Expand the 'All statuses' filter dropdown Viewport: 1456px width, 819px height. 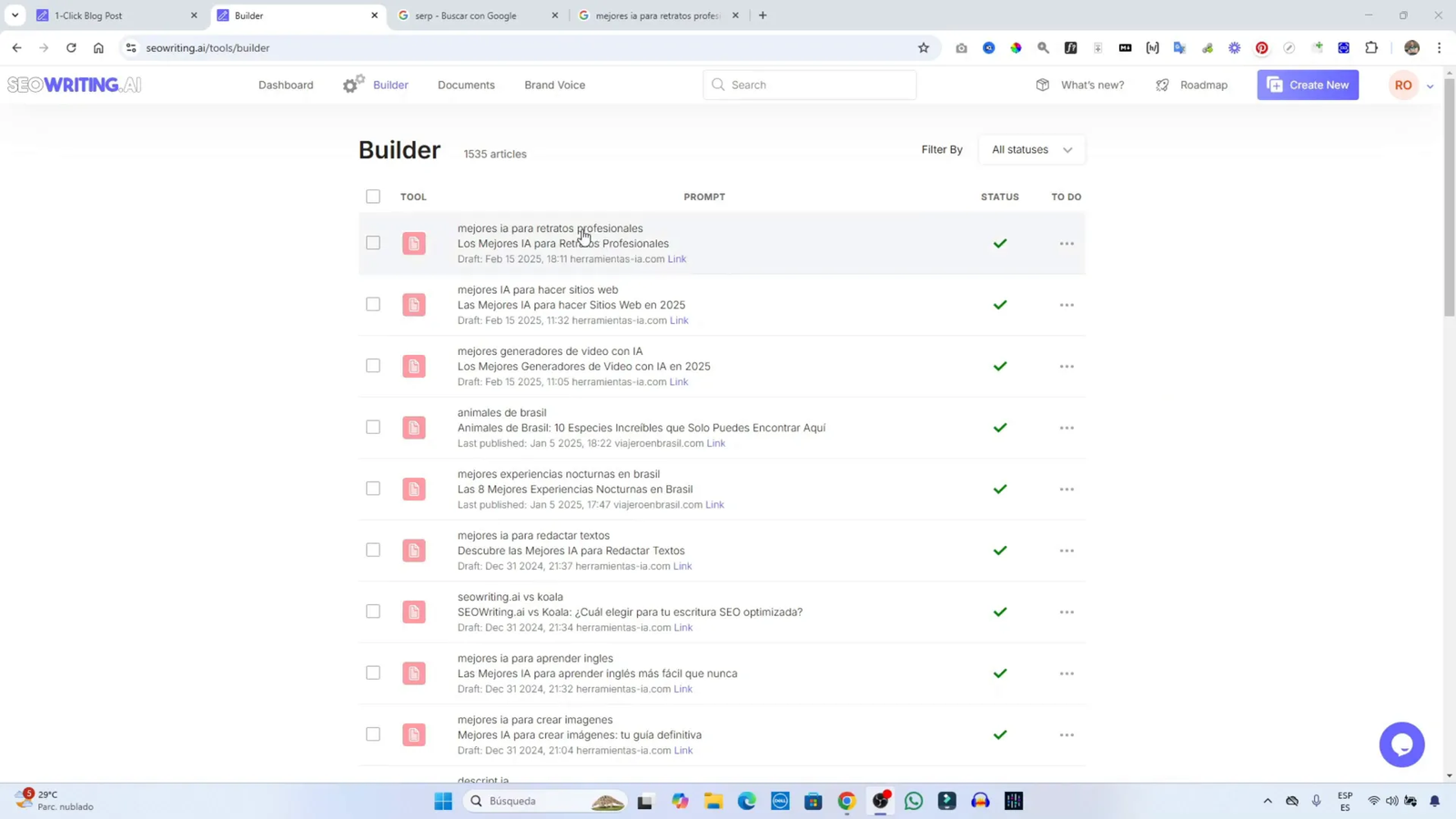pos(1031,150)
